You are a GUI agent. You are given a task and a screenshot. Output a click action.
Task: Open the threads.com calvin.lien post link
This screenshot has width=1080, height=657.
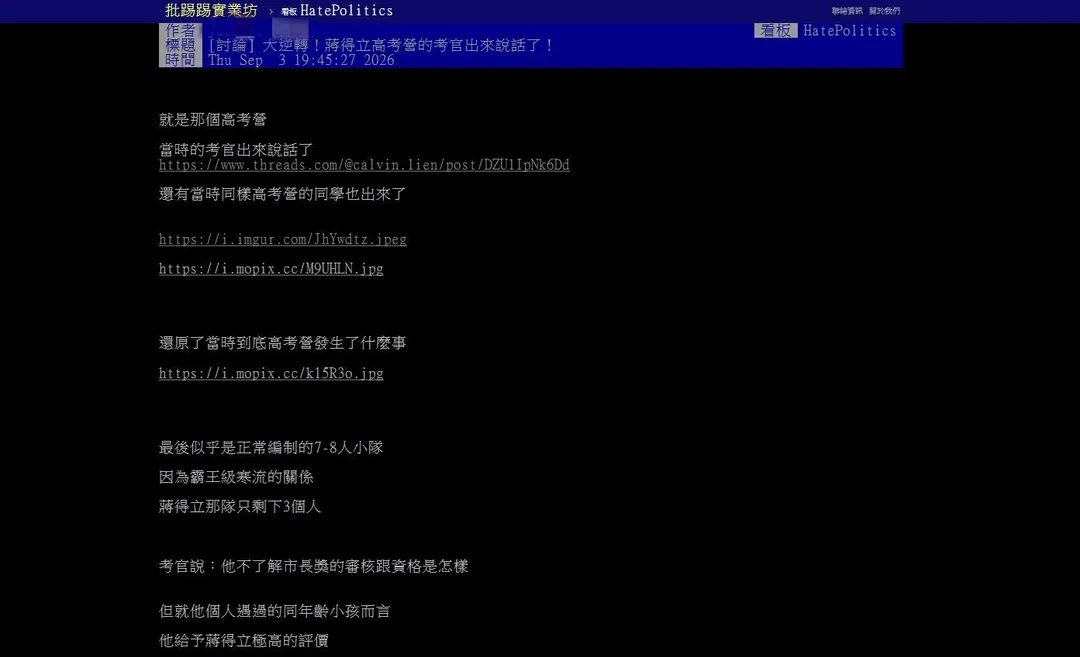[364, 165]
